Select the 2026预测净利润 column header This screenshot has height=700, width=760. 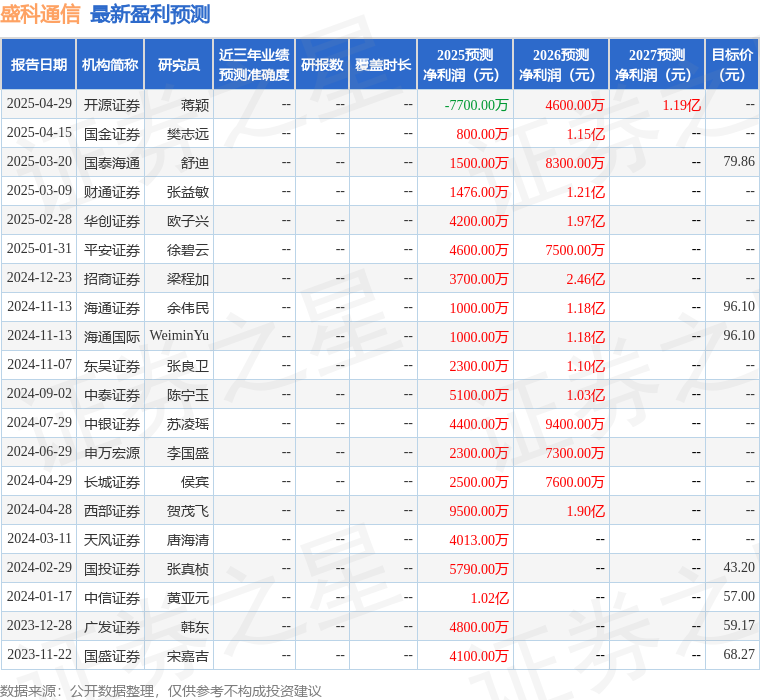click(561, 64)
